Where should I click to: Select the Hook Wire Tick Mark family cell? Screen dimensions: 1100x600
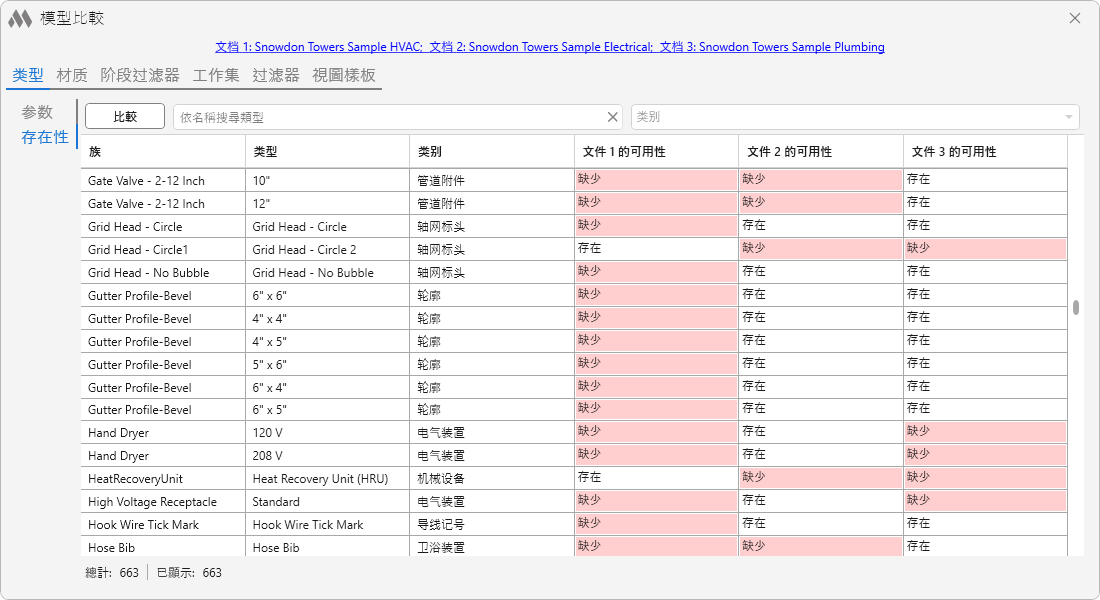click(163, 525)
